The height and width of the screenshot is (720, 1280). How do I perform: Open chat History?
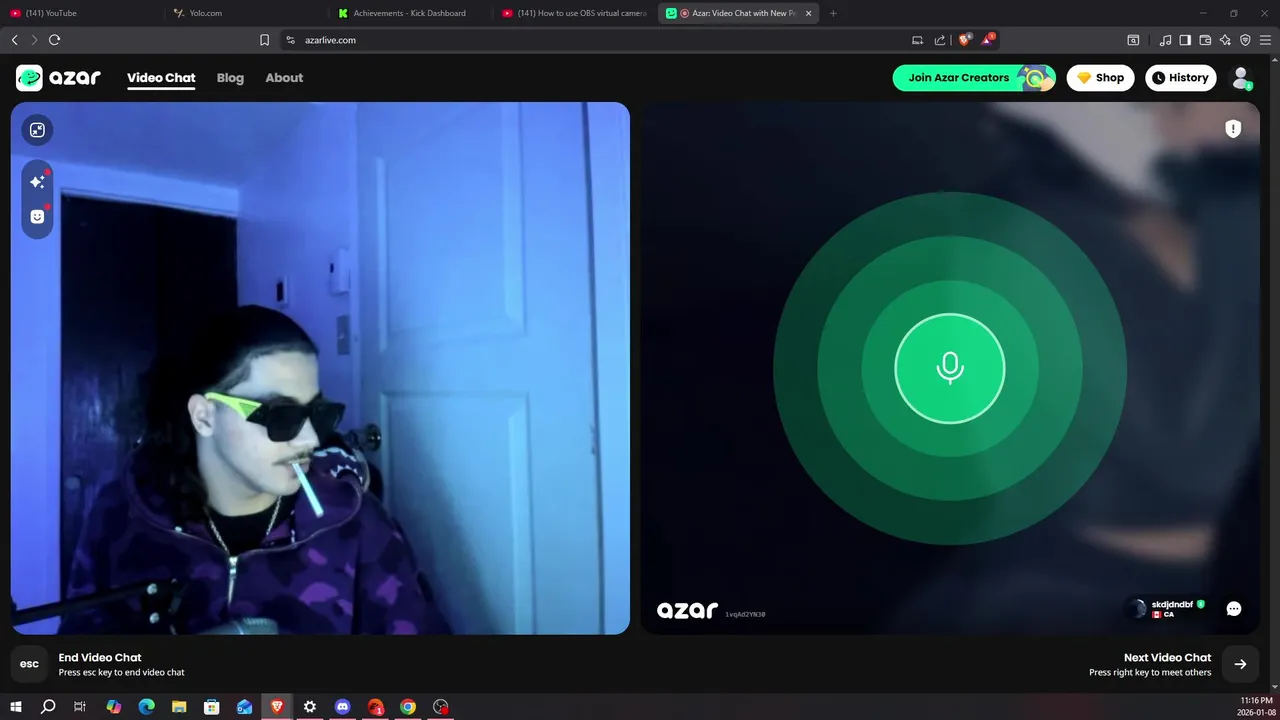point(1180,78)
